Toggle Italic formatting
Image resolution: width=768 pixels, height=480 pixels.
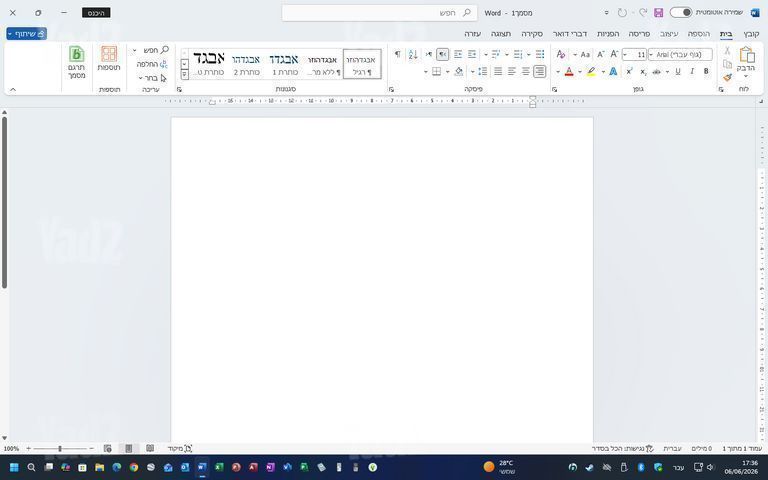[692, 72]
